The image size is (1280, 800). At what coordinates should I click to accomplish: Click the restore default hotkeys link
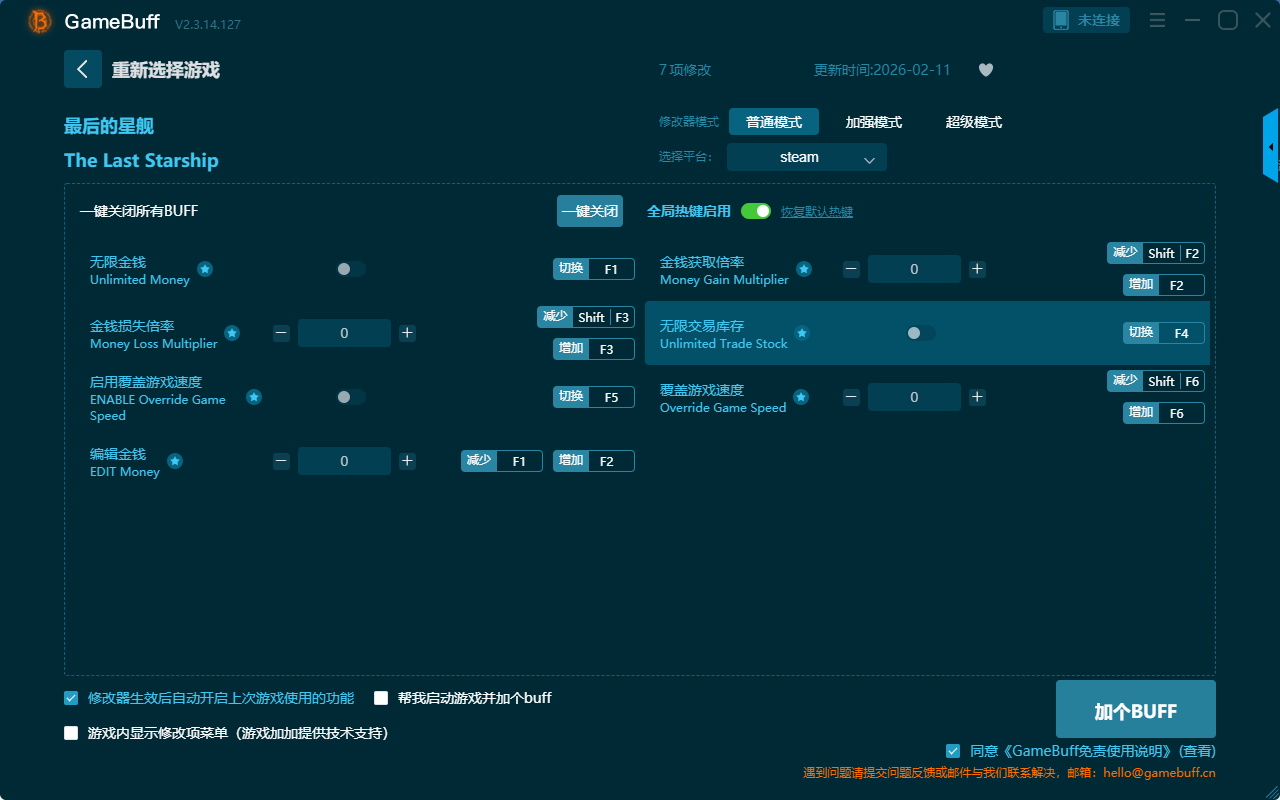point(816,212)
